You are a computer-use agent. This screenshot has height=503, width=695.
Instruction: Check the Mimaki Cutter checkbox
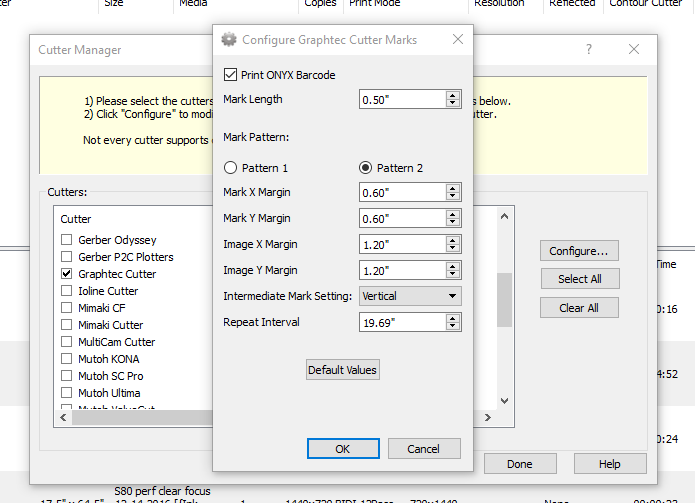66,325
